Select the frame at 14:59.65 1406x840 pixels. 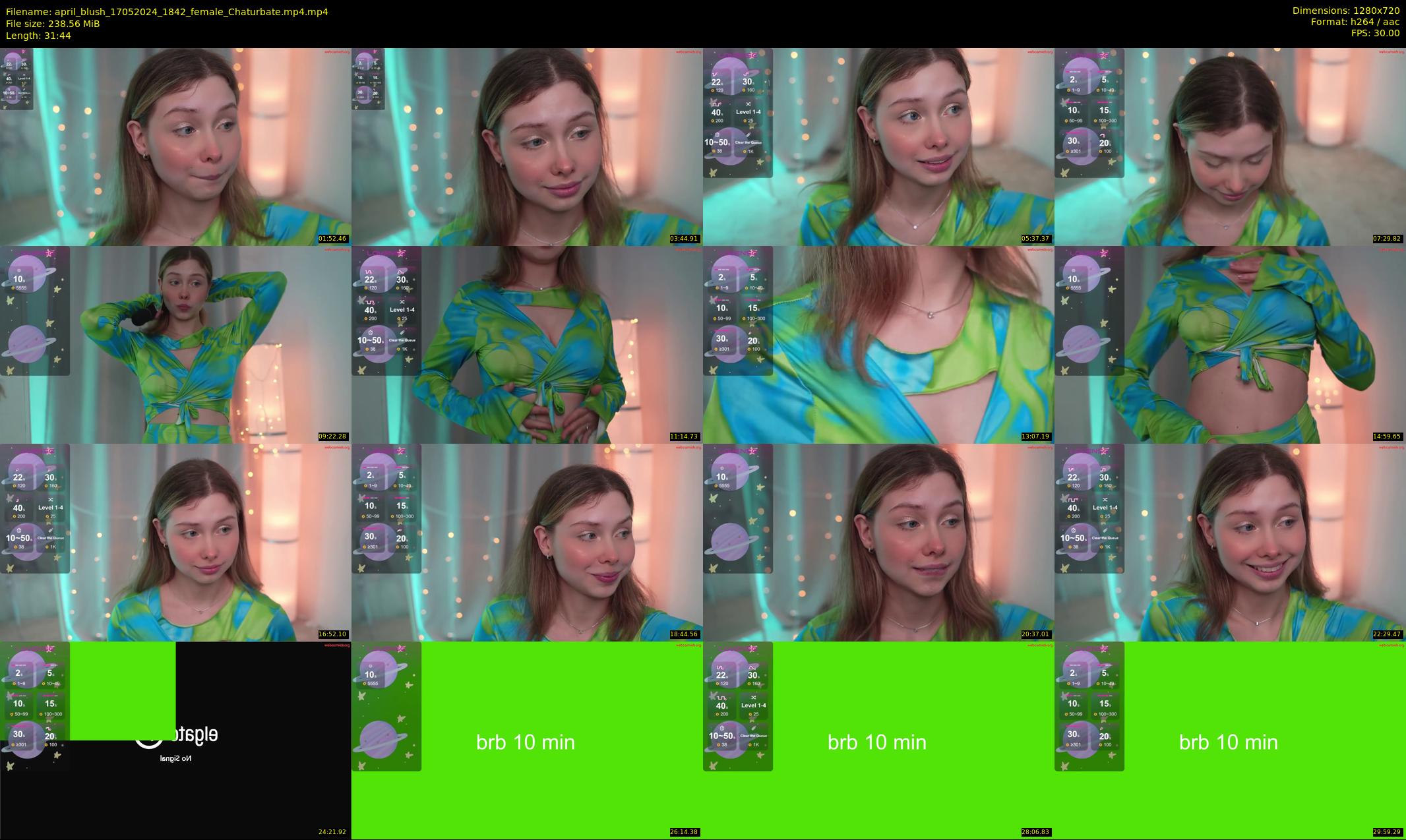pyautogui.click(x=1230, y=344)
